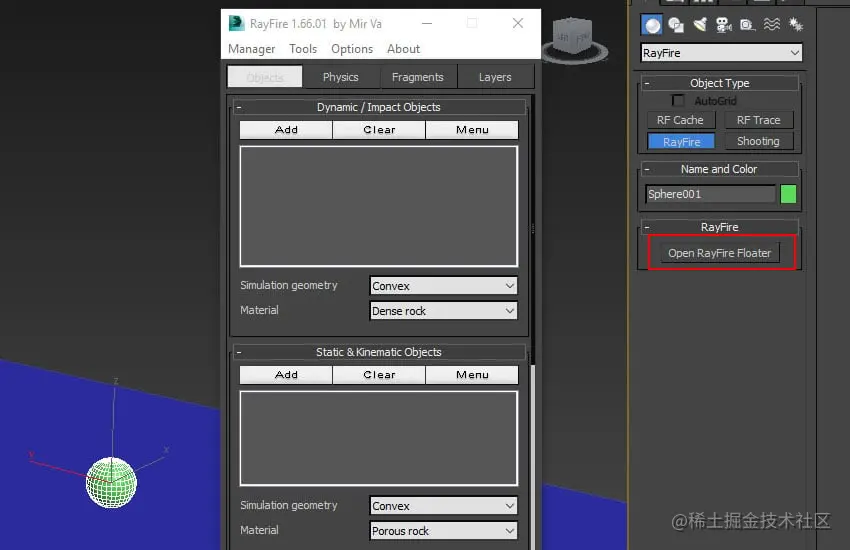Select the green sphere in the viewport
Viewport: 850px width, 550px height.
(111, 483)
